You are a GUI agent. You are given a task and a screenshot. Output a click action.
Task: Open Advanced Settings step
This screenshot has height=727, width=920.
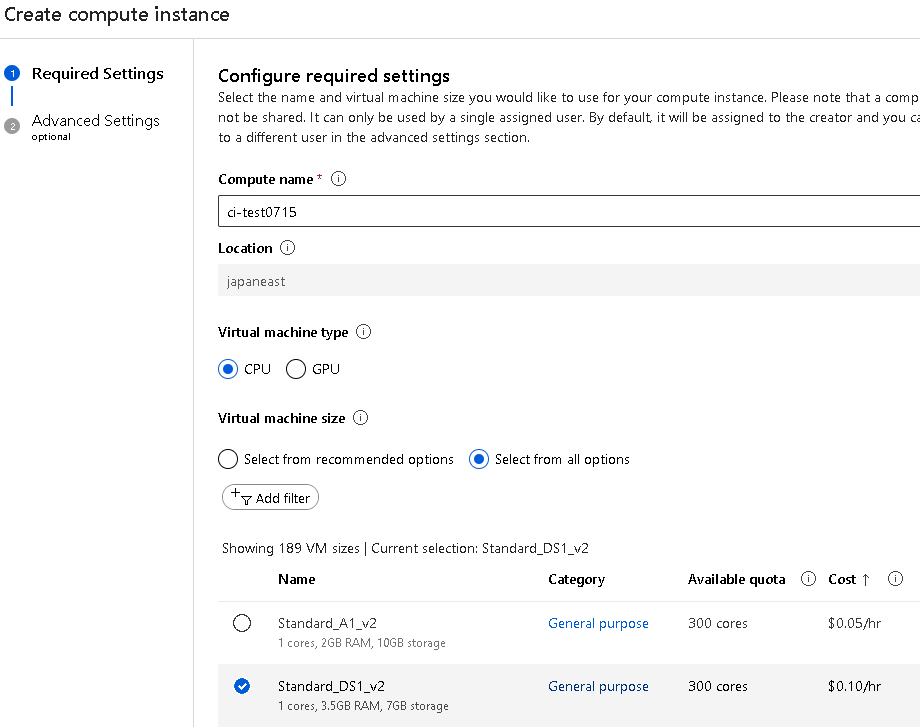pos(95,121)
